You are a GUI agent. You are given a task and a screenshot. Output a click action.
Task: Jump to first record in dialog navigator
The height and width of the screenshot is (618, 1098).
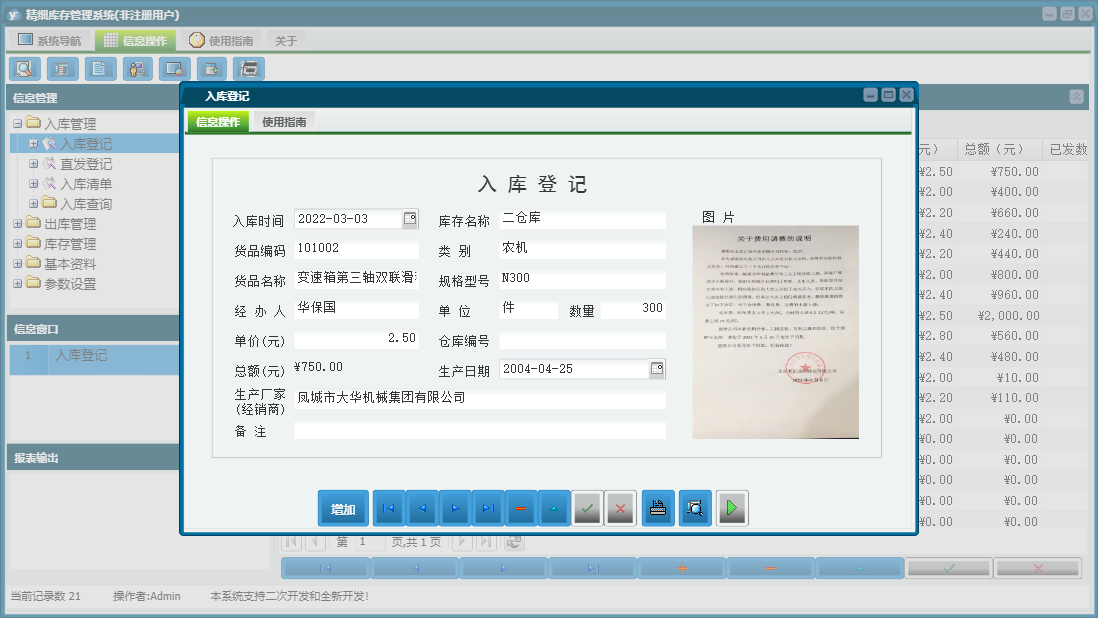click(388, 509)
